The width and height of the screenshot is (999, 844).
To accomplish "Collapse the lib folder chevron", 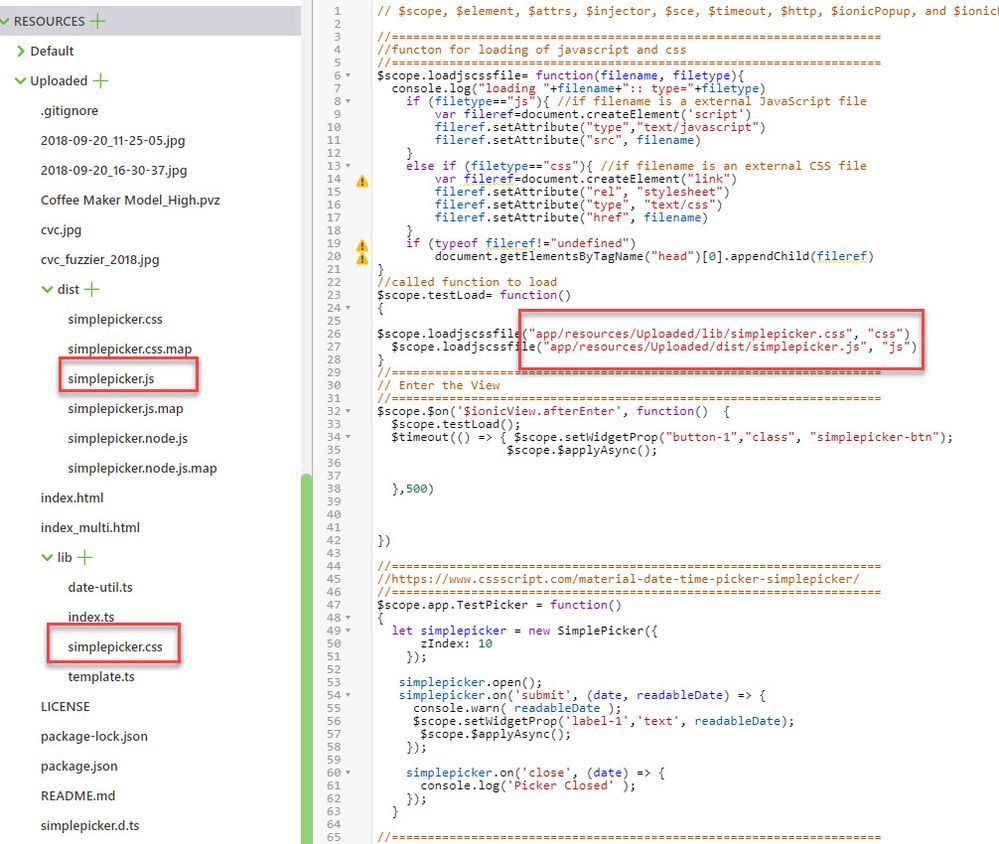I will tap(48, 558).
